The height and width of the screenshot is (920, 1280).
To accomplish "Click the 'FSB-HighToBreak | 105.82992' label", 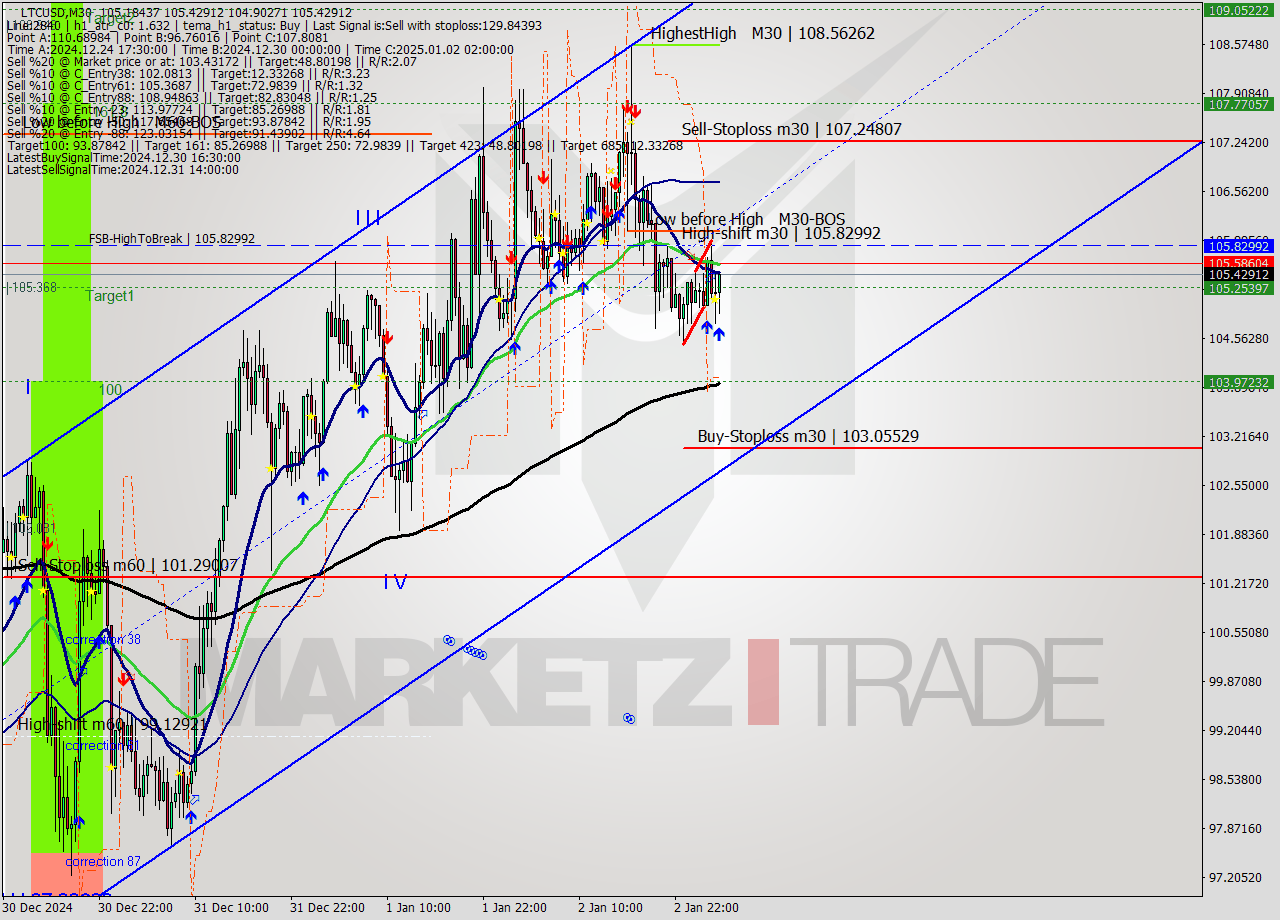I will (172, 239).
